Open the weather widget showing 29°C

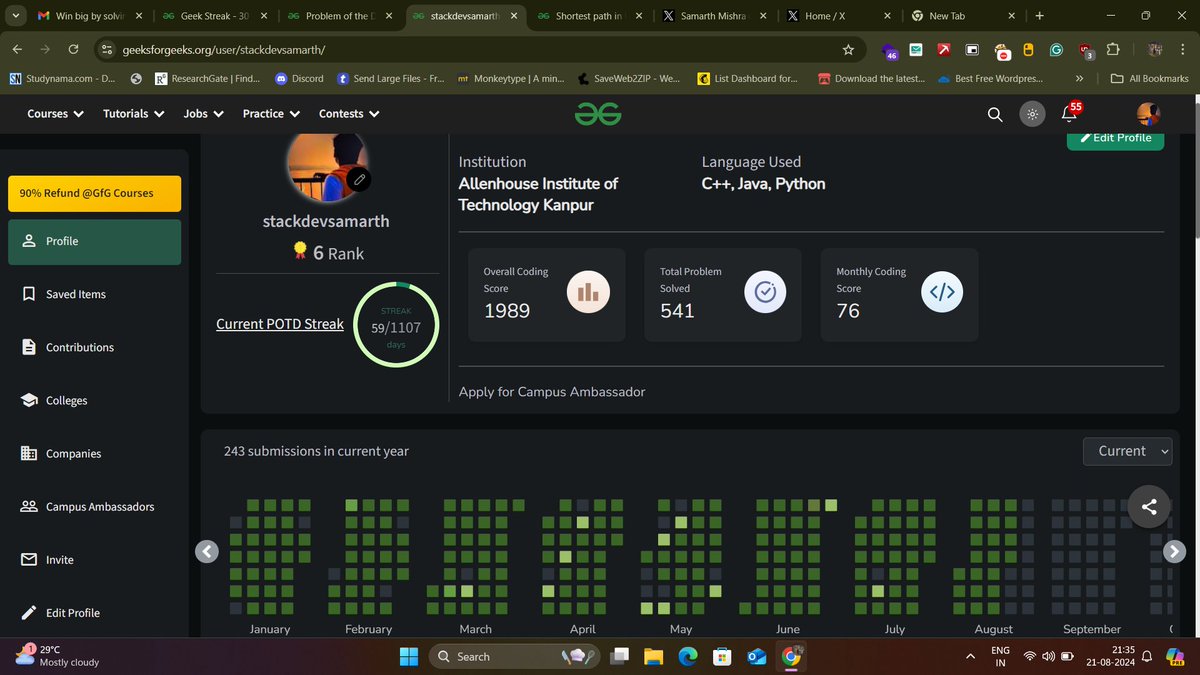tap(58, 656)
